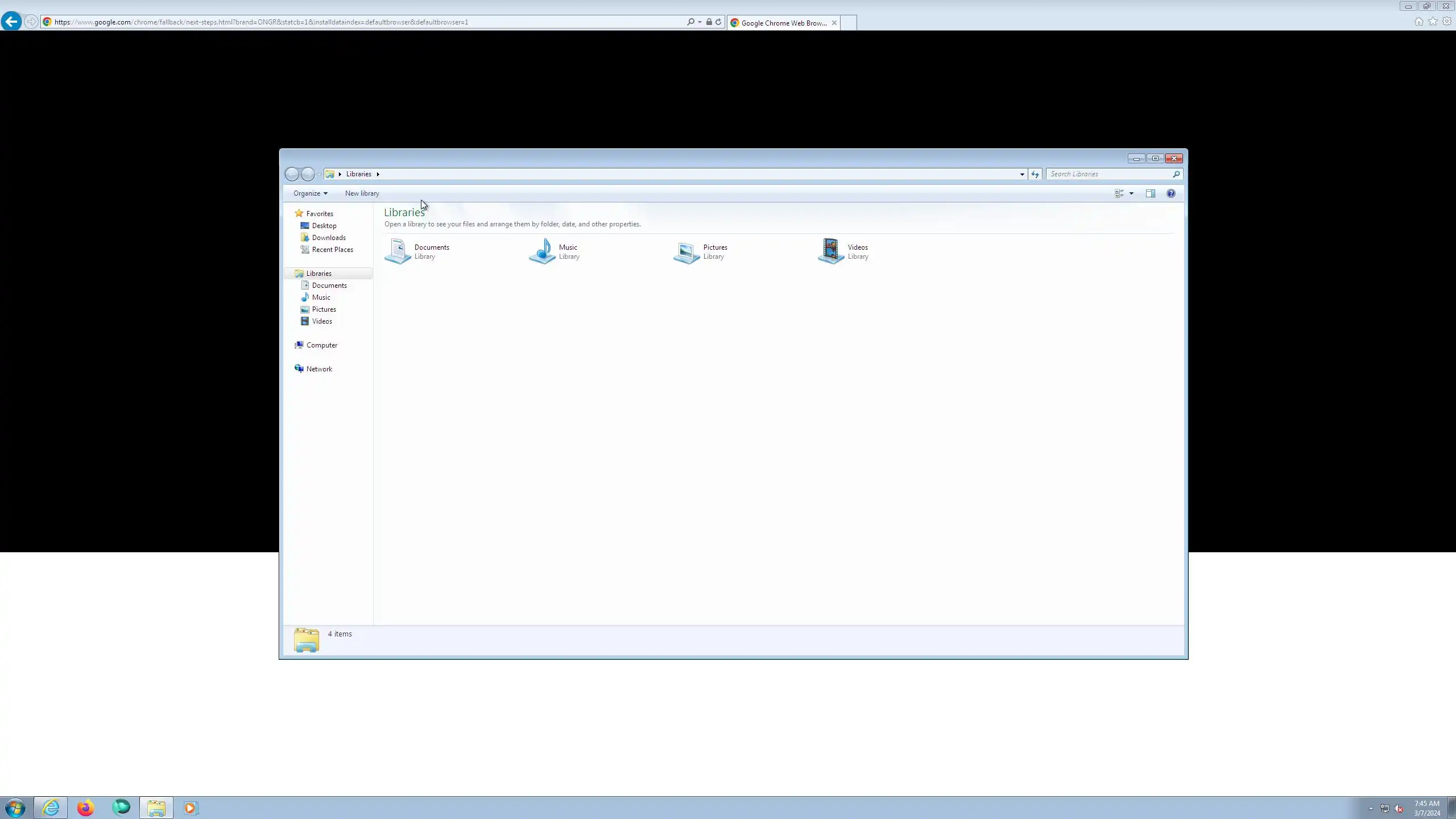
Task: Open the Music library icon
Action: [542, 251]
